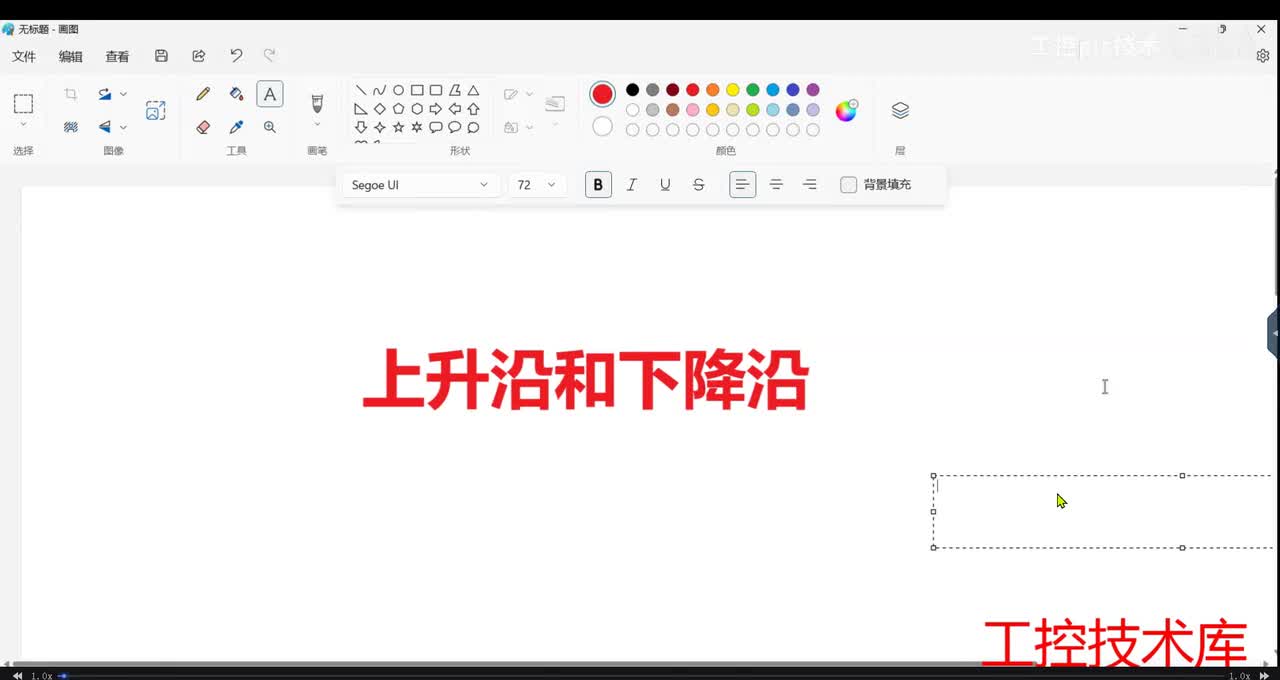Toggle strikethrough text formatting
The height and width of the screenshot is (680, 1280).
click(699, 185)
